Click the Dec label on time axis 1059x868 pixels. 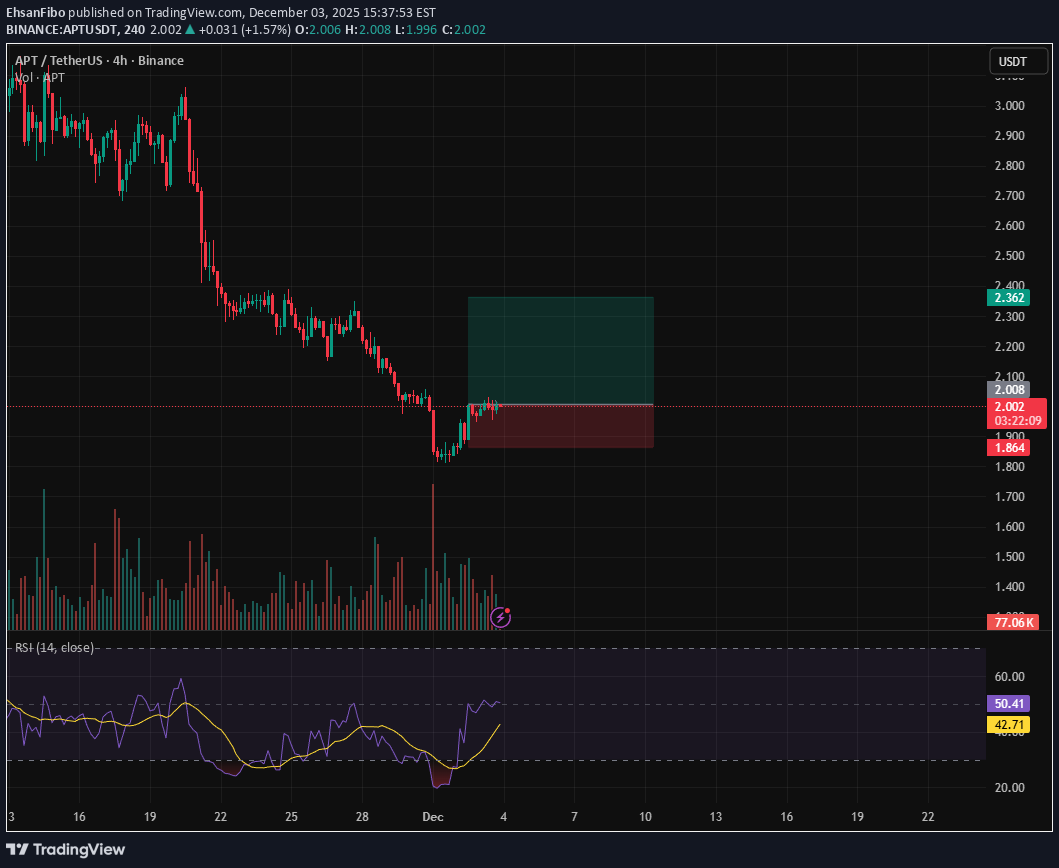pyautogui.click(x=432, y=816)
